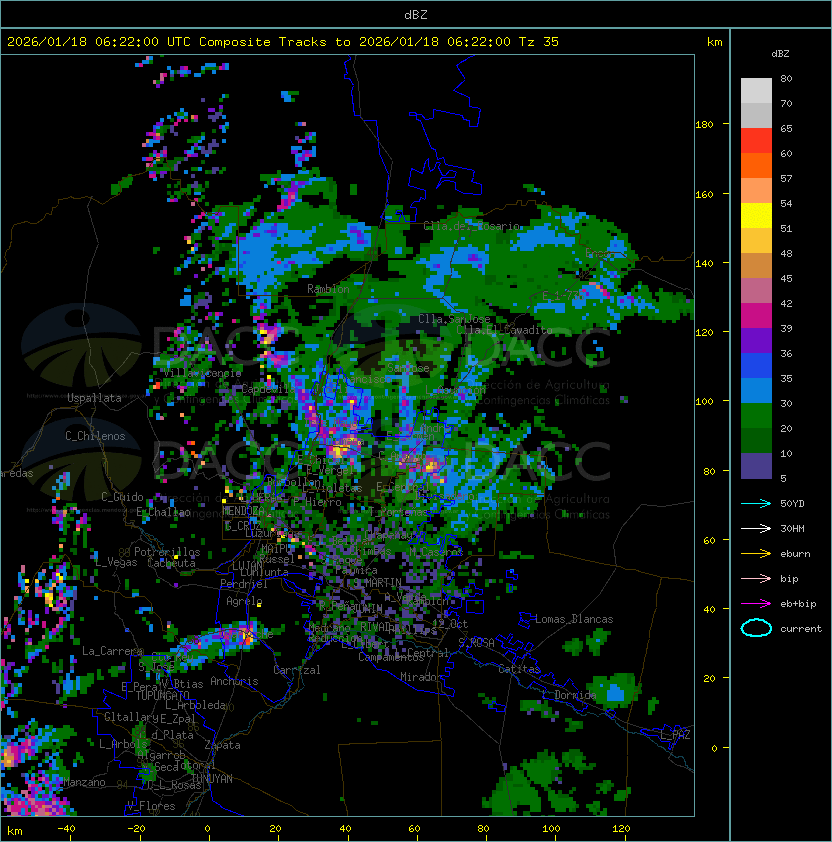This screenshot has width=832, height=842.
Task: Click the 'Villavicencio' map label
Action: [x=202, y=373]
